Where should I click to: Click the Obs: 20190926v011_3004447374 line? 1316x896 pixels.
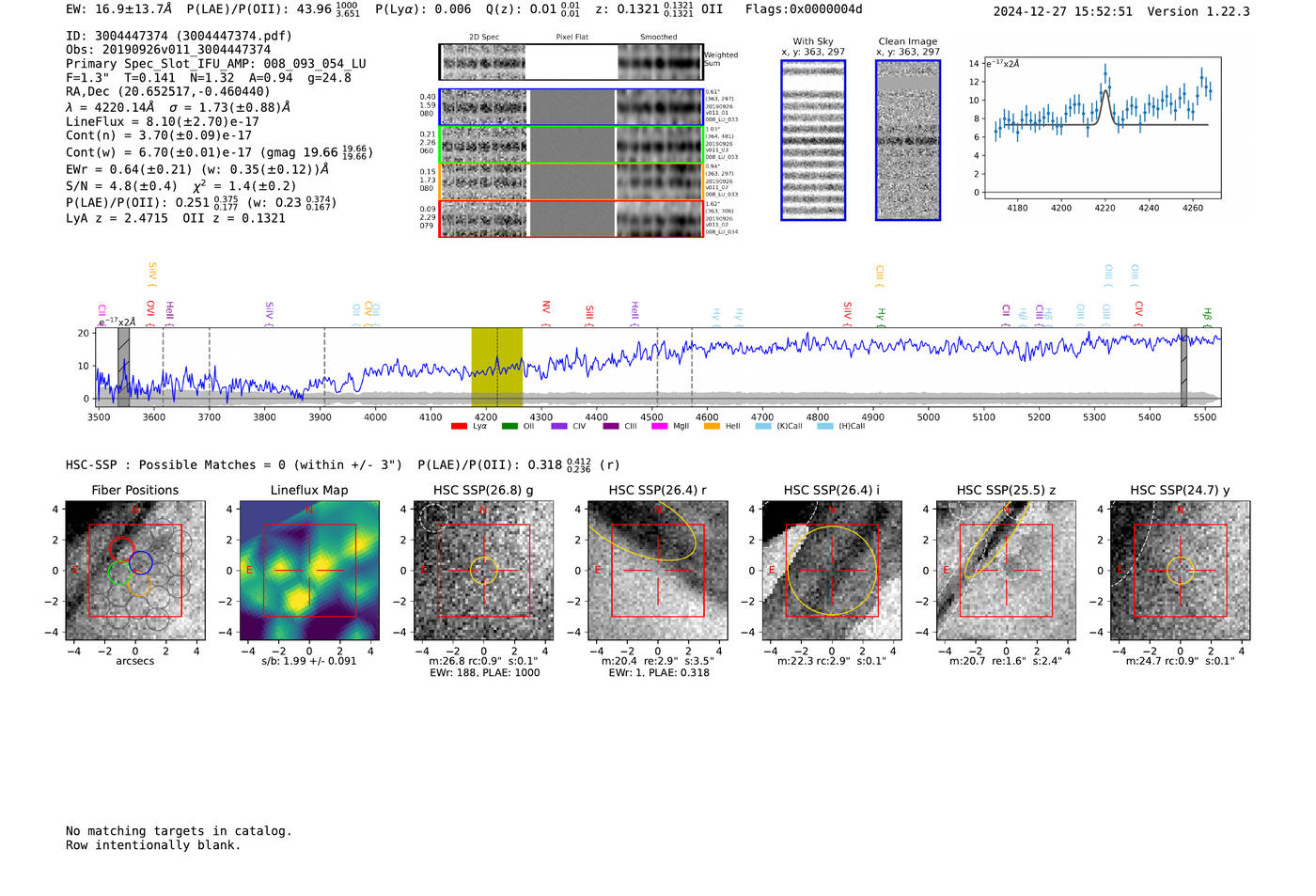(168, 50)
